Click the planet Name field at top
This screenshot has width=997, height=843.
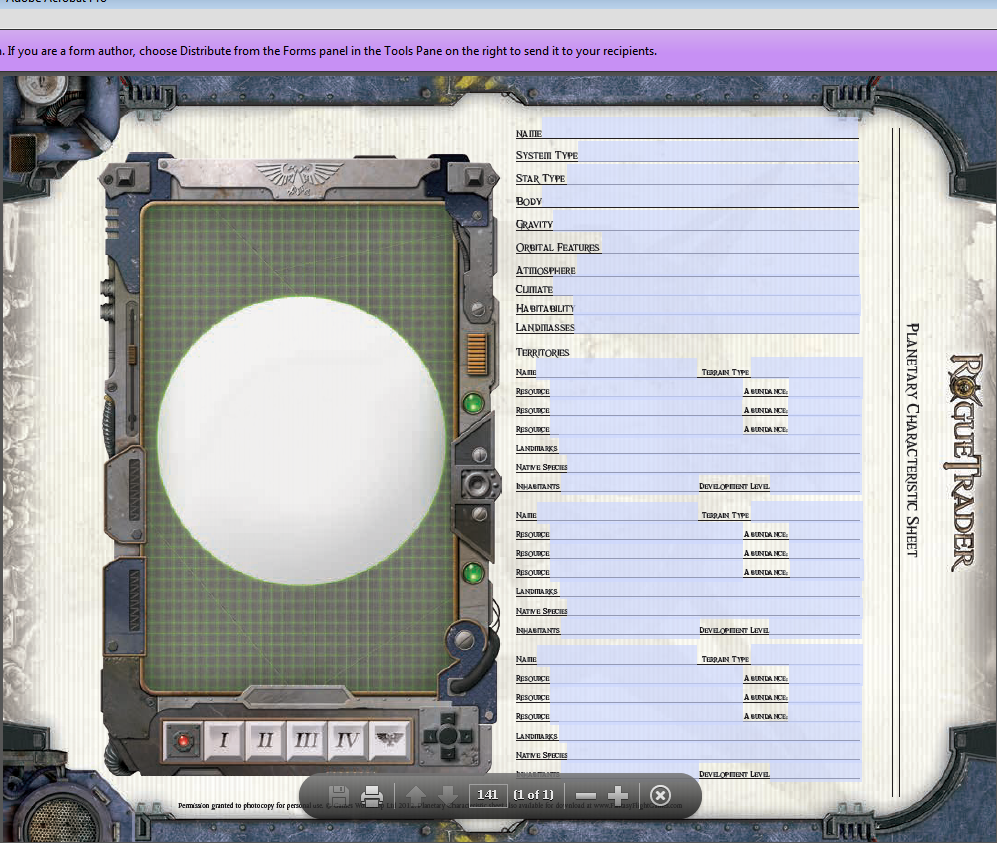(x=700, y=128)
